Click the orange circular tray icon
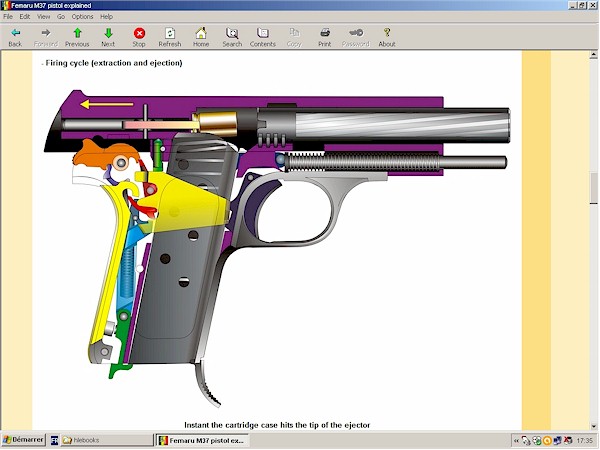The image size is (600, 450). [547, 441]
